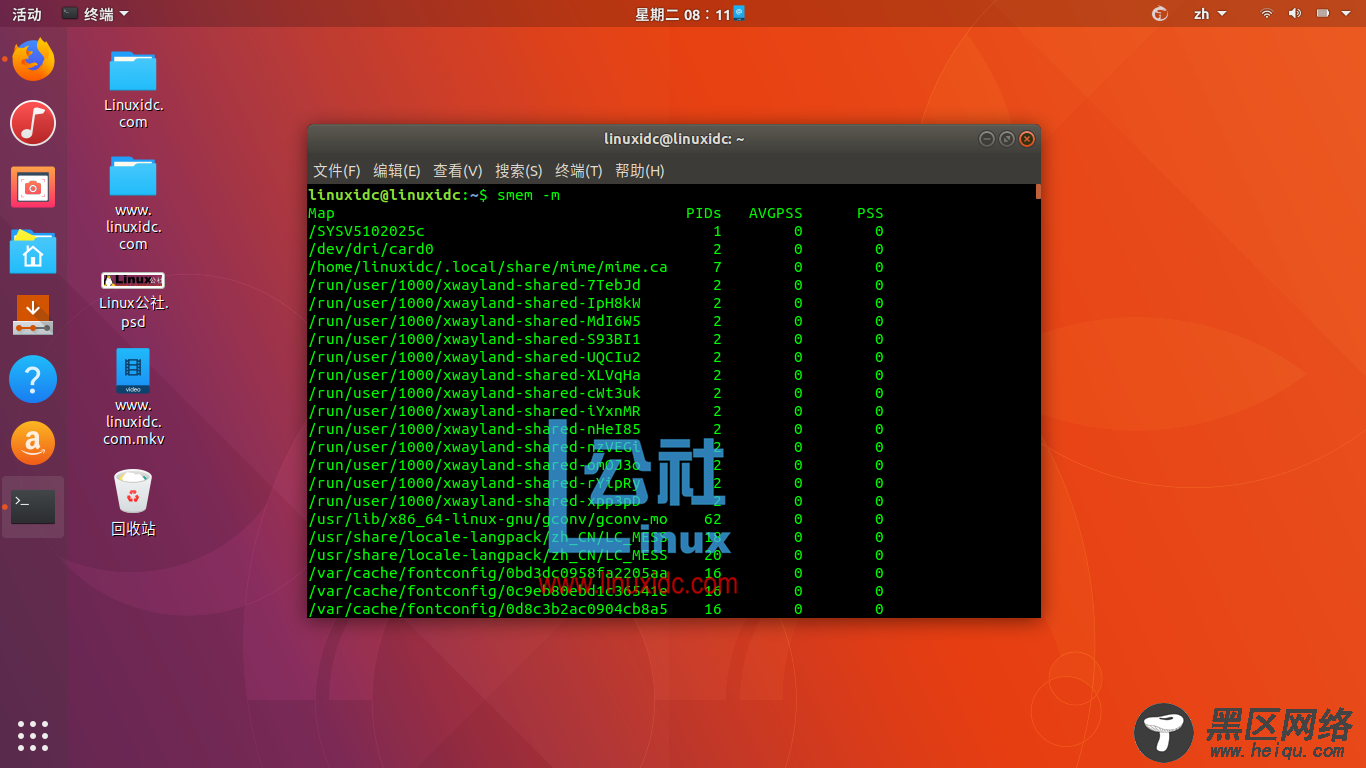Click the Map column header
1366x768 pixels.
click(321, 213)
